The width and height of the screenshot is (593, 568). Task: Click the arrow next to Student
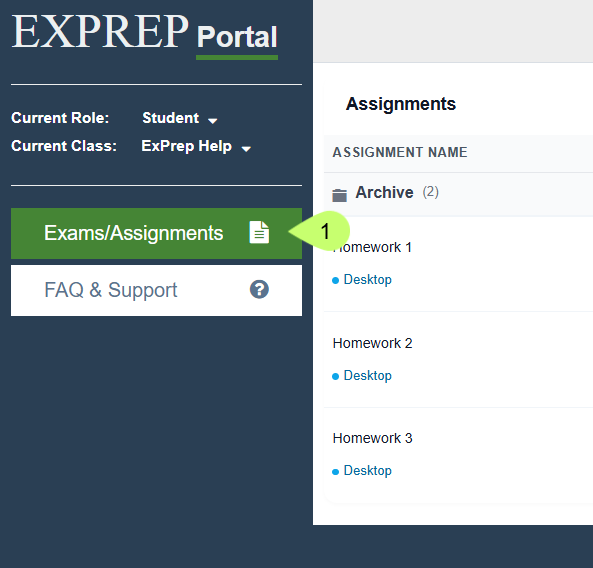tap(213, 121)
